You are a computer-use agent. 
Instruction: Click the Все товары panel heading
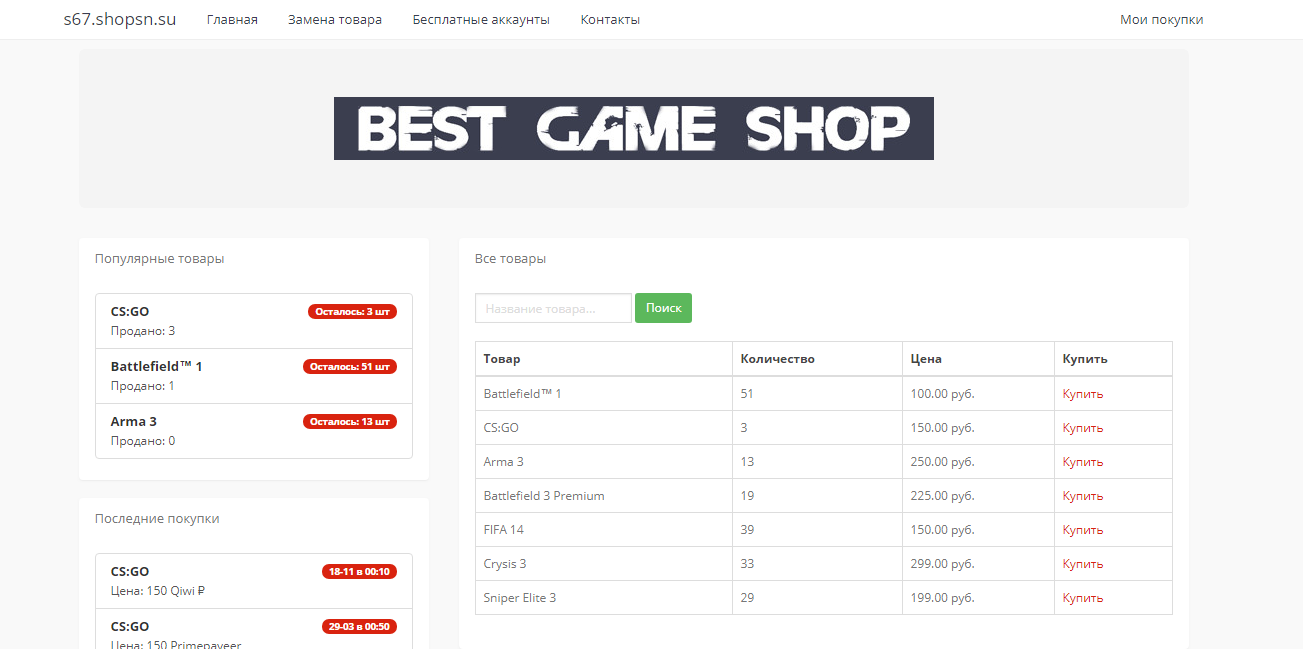pyautogui.click(x=511, y=259)
